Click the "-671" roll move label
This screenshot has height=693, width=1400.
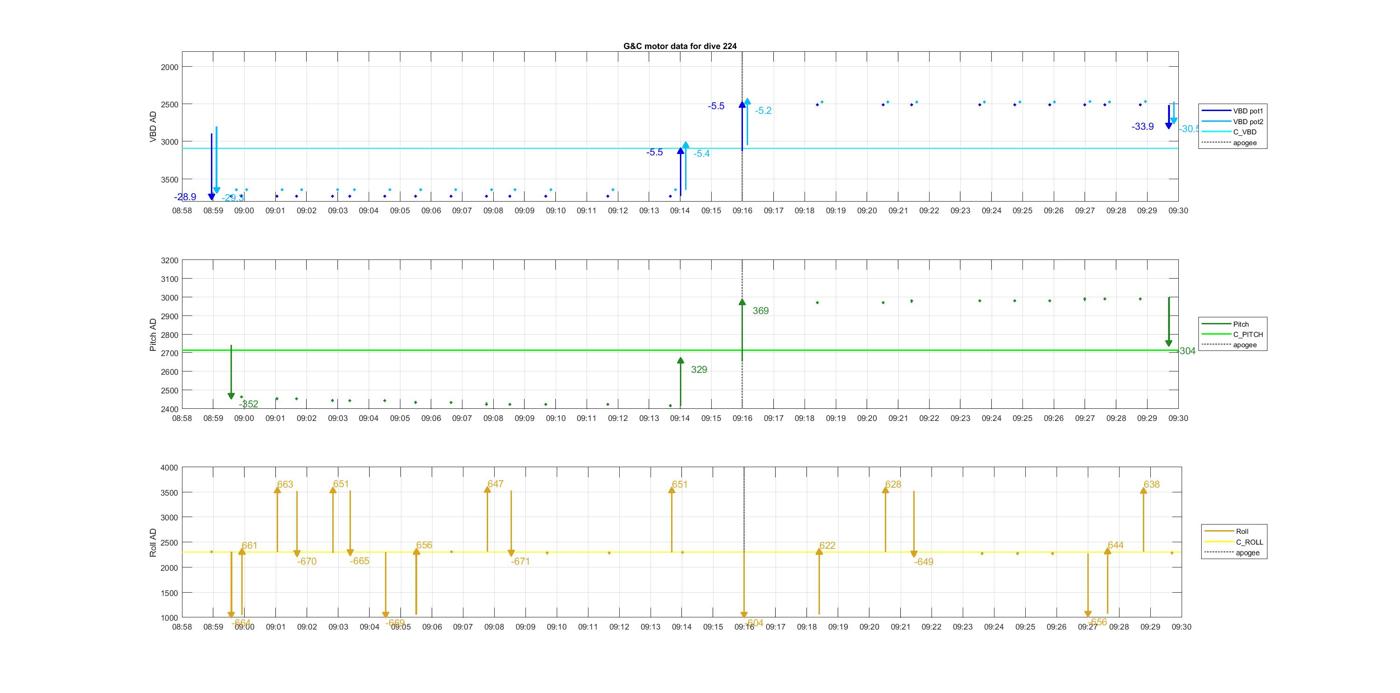click(x=520, y=562)
